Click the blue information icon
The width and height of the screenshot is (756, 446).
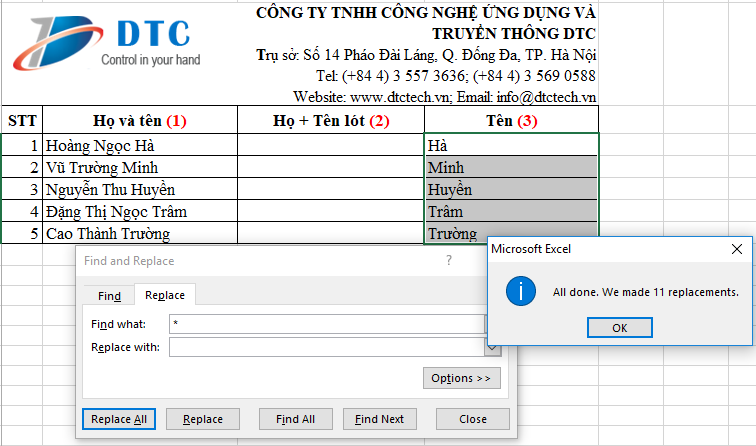coord(520,292)
